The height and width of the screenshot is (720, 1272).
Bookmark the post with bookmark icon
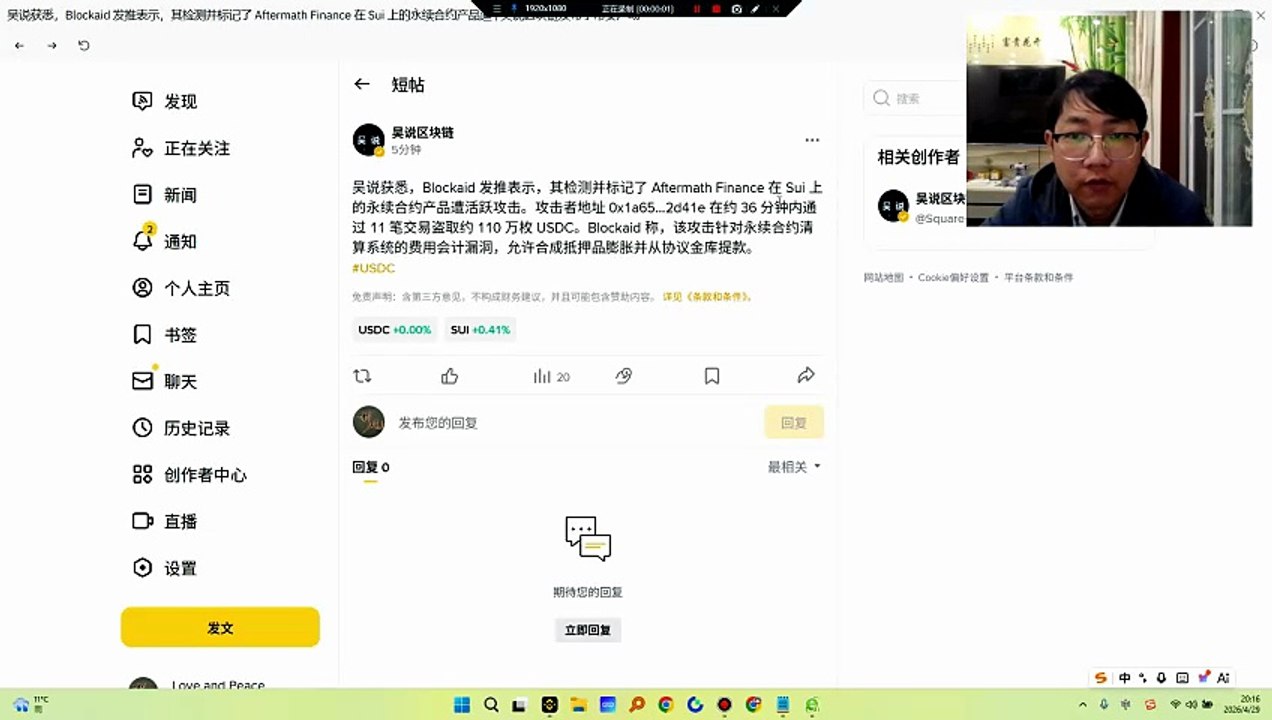pyautogui.click(x=712, y=376)
